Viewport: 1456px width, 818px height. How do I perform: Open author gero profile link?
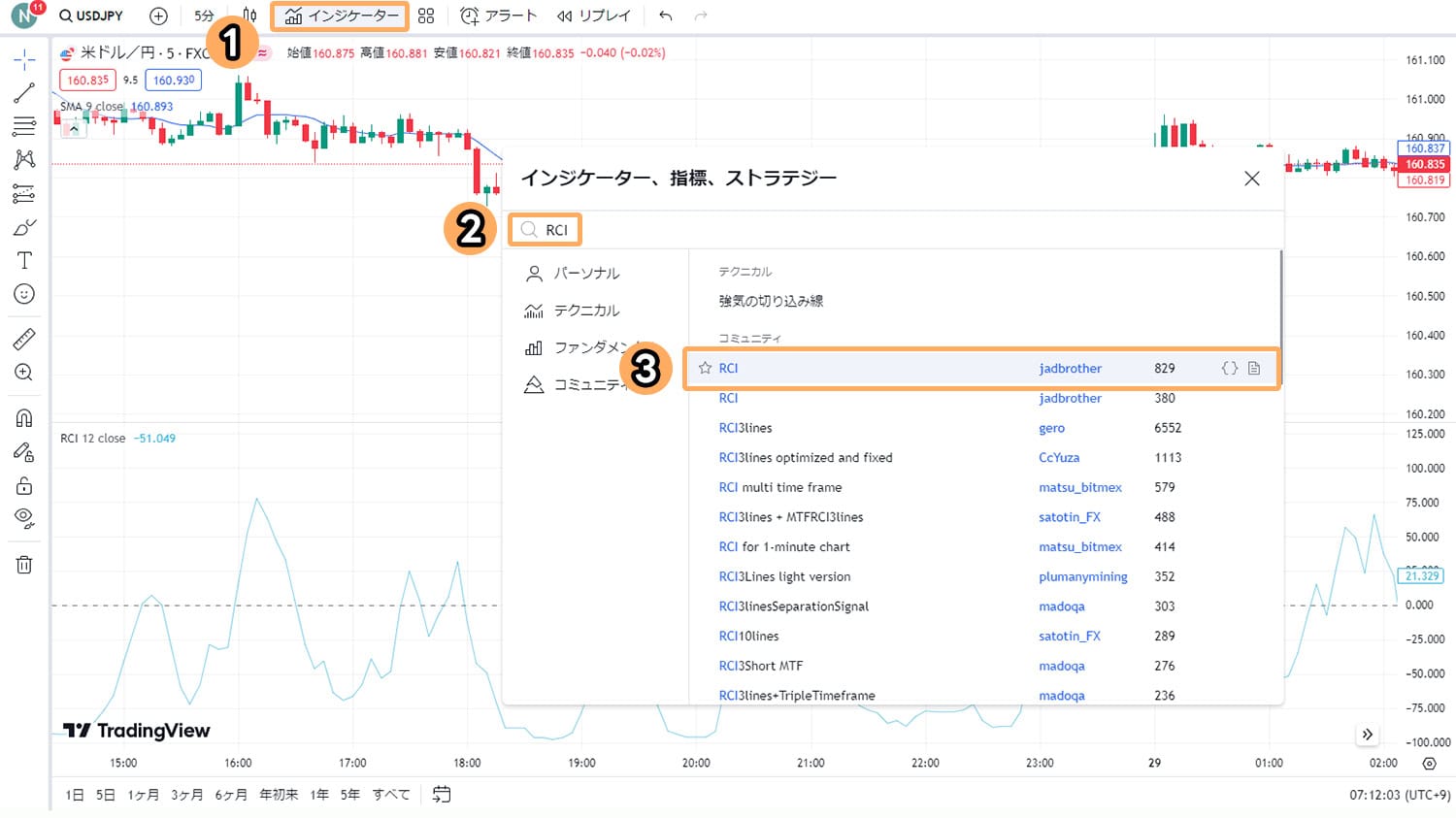pyautogui.click(x=1051, y=428)
